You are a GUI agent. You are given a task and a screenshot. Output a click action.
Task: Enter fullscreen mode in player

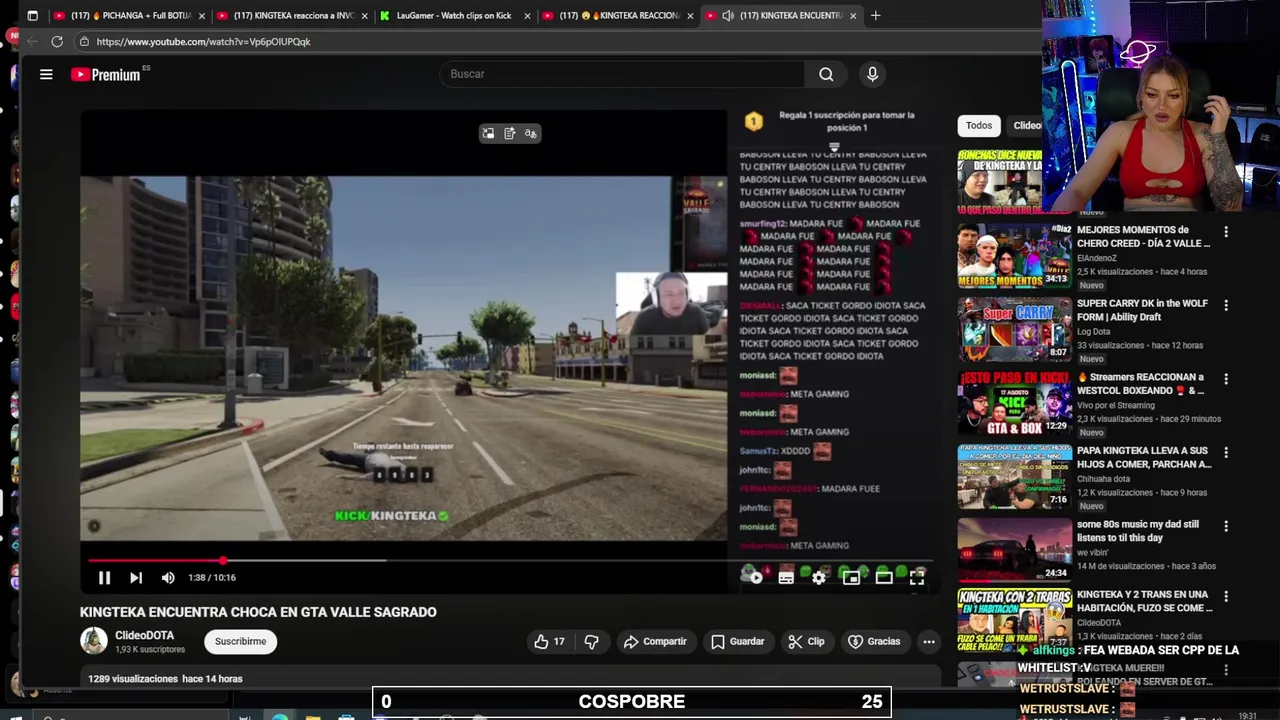point(917,577)
